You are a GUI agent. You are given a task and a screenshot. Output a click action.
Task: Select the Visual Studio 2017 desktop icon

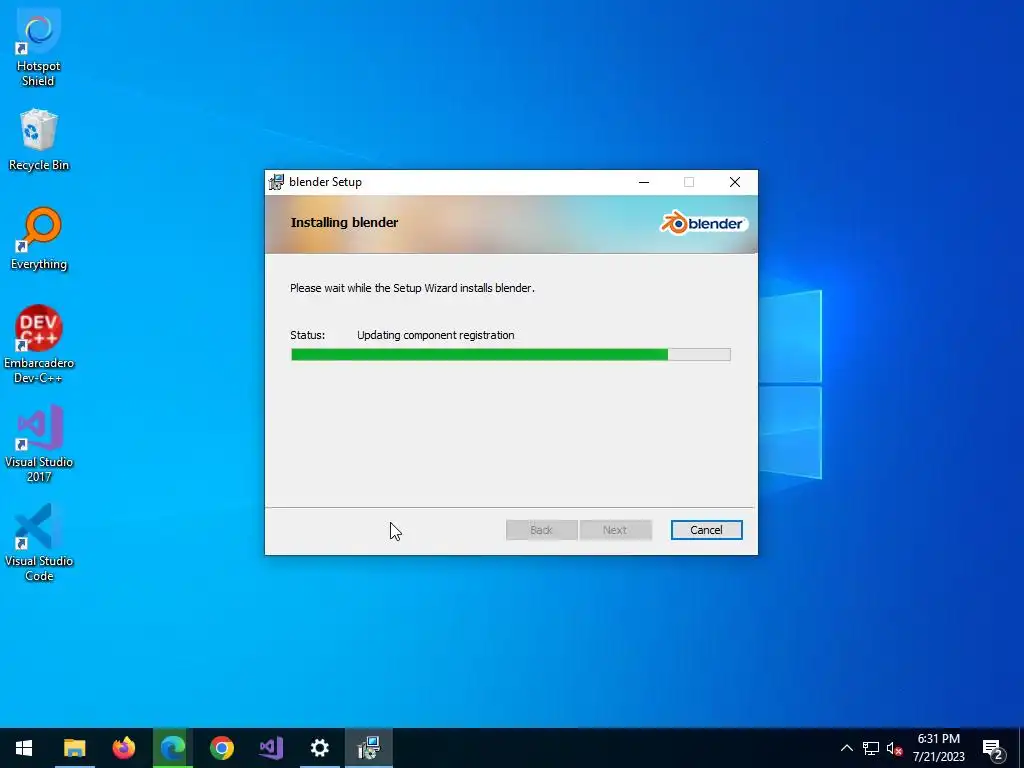pos(39,443)
